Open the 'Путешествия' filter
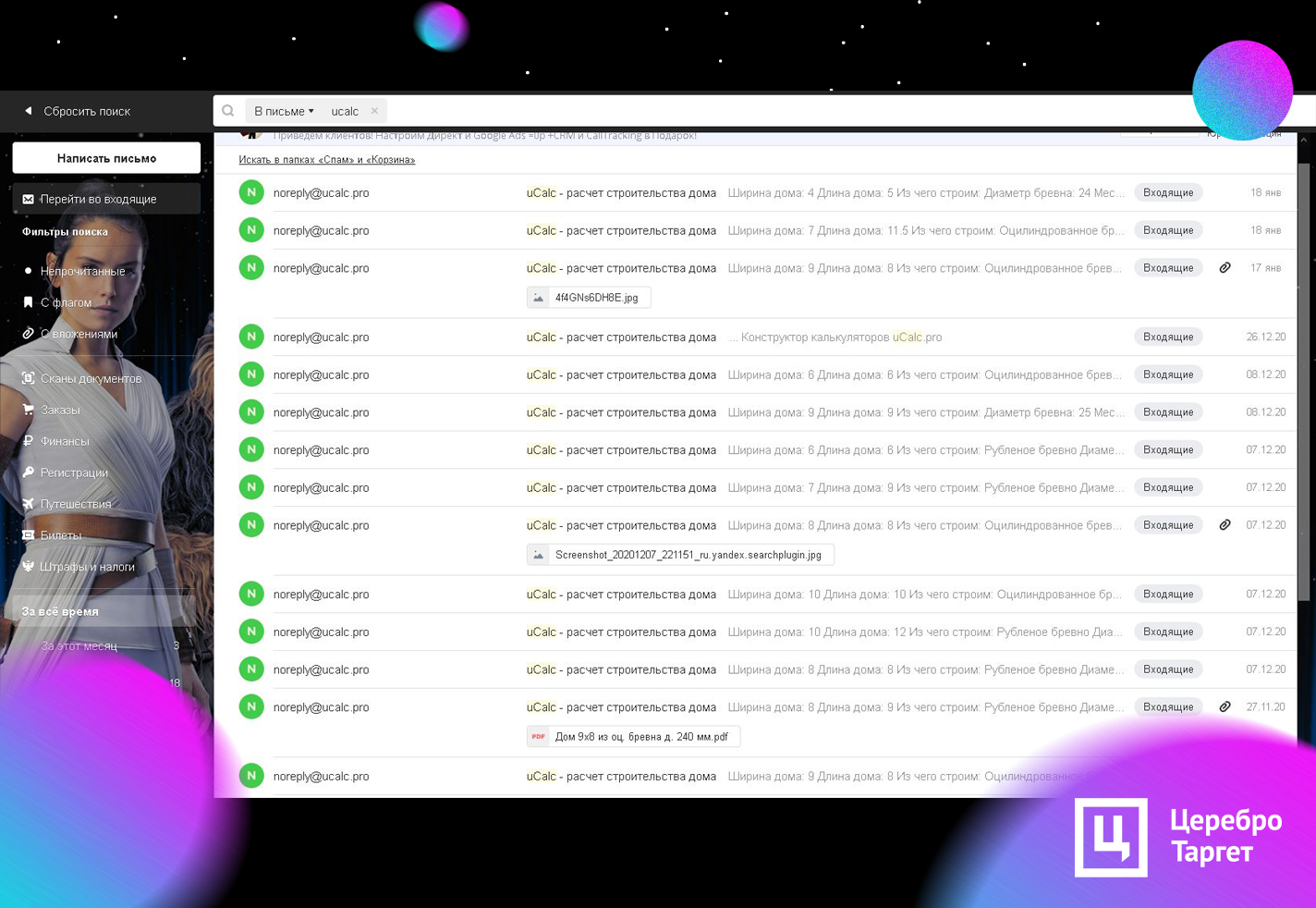Viewport: 1316px width, 908px height. [x=76, y=504]
